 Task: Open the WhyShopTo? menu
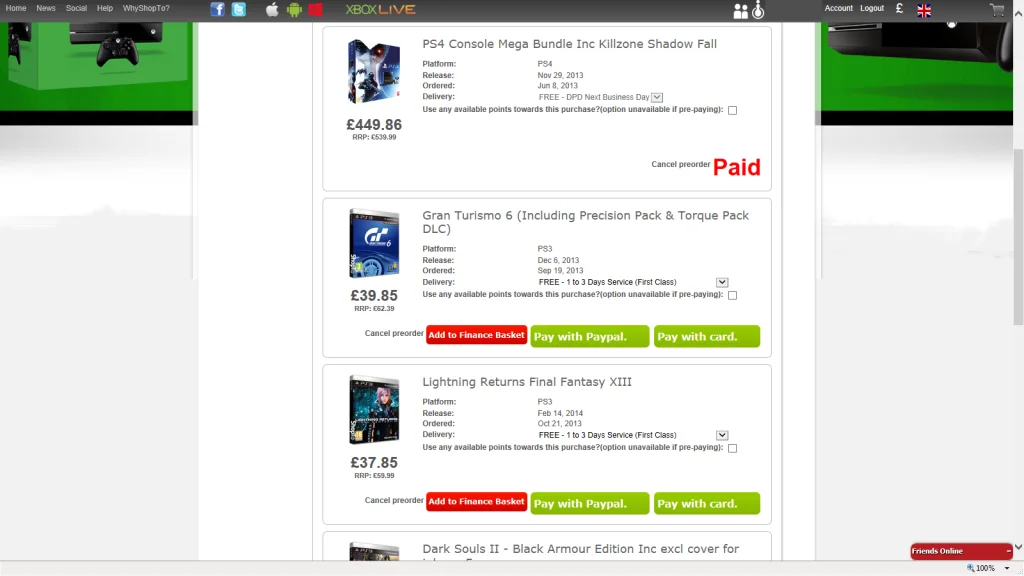pyautogui.click(x=146, y=8)
